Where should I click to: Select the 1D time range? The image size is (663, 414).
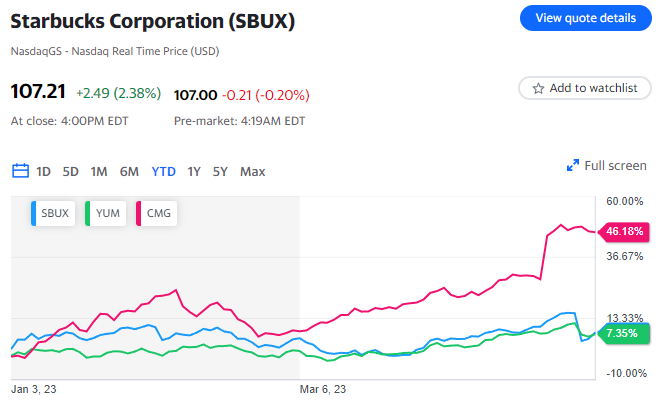[43, 171]
